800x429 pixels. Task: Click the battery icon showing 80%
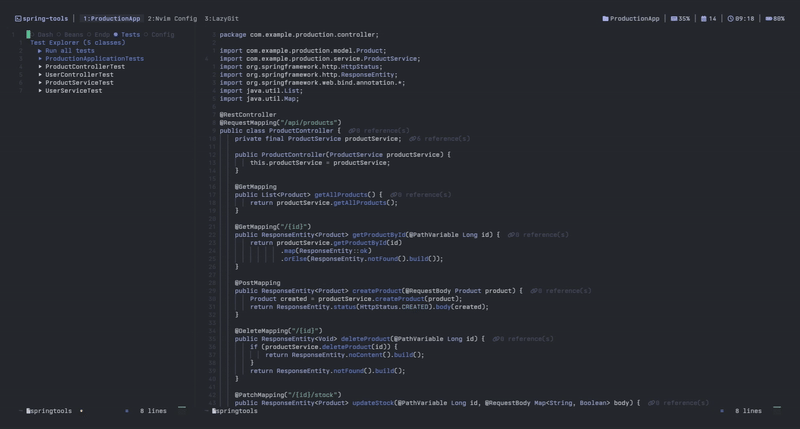[768, 18]
